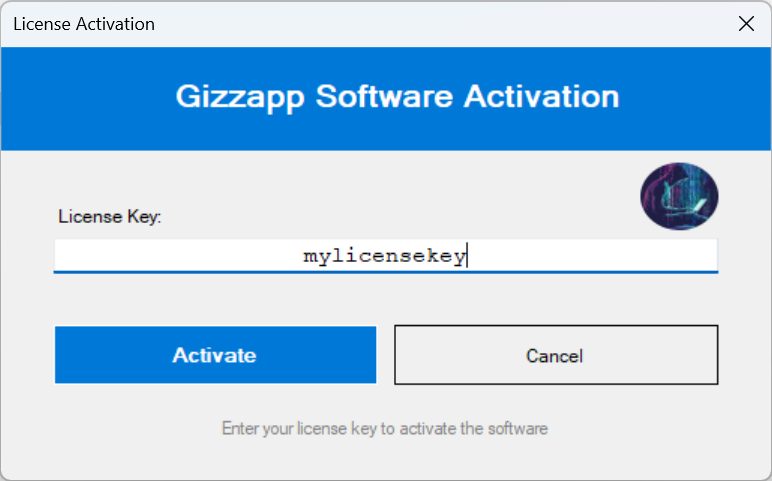
Task: Click the word "Gizzapp" in the header
Action: point(240,97)
